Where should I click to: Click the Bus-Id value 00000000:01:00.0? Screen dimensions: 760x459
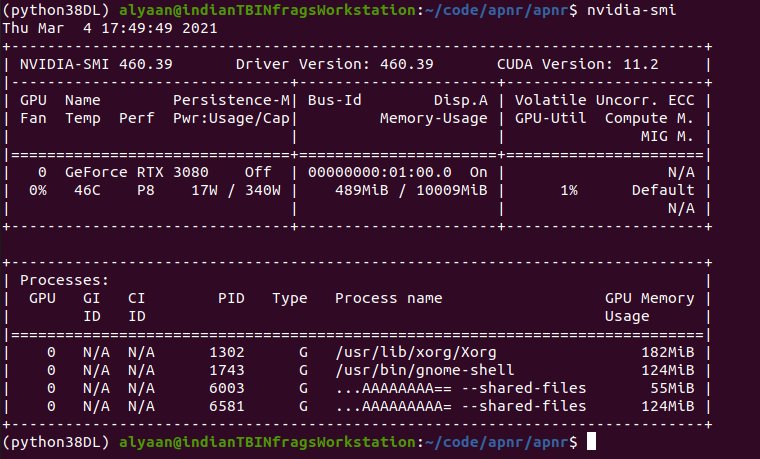(380, 172)
